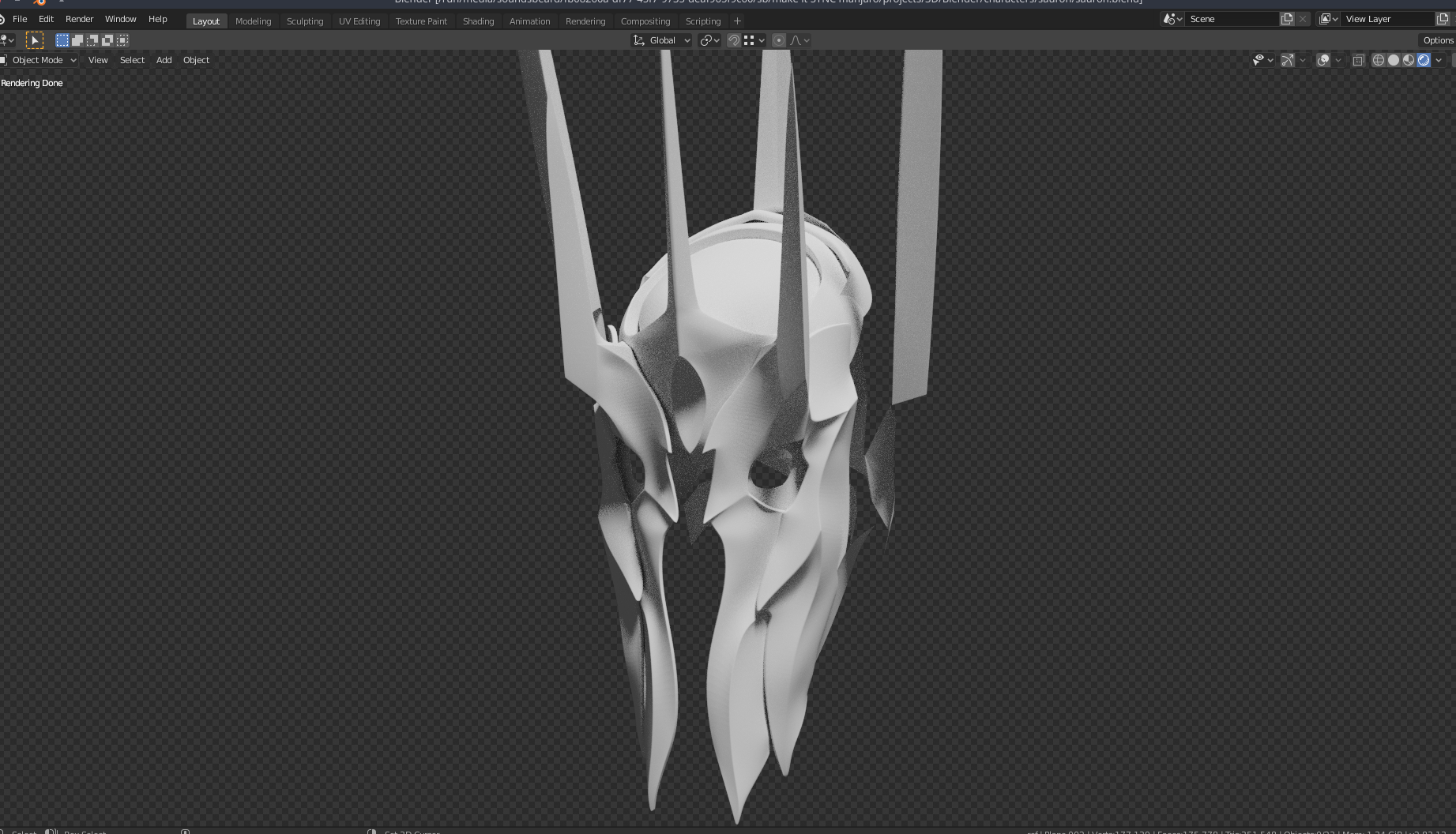Add new view layer icon
Image resolution: width=1456 pixels, height=834 pixels.
click(x=1443, y=19)
